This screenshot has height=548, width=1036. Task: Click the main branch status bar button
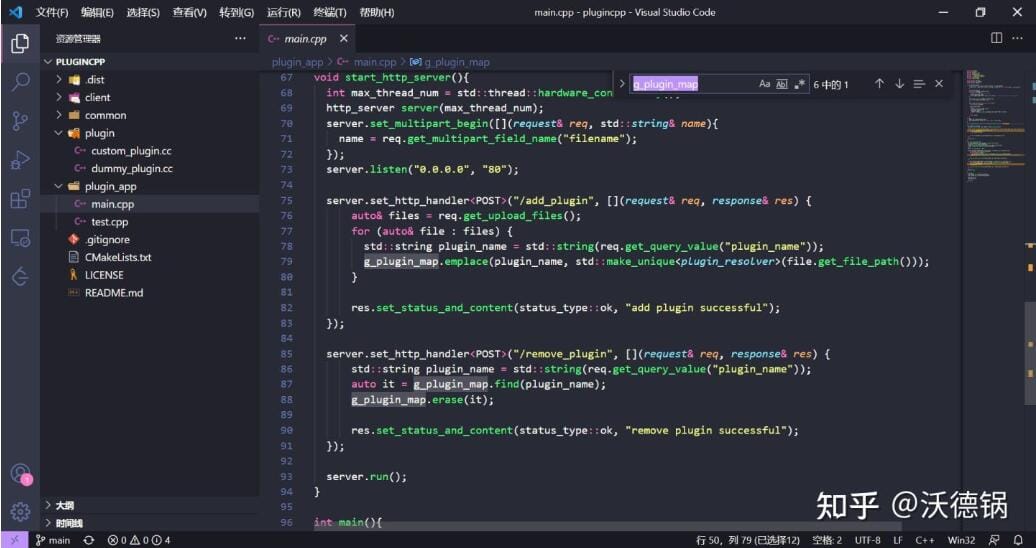53,540
